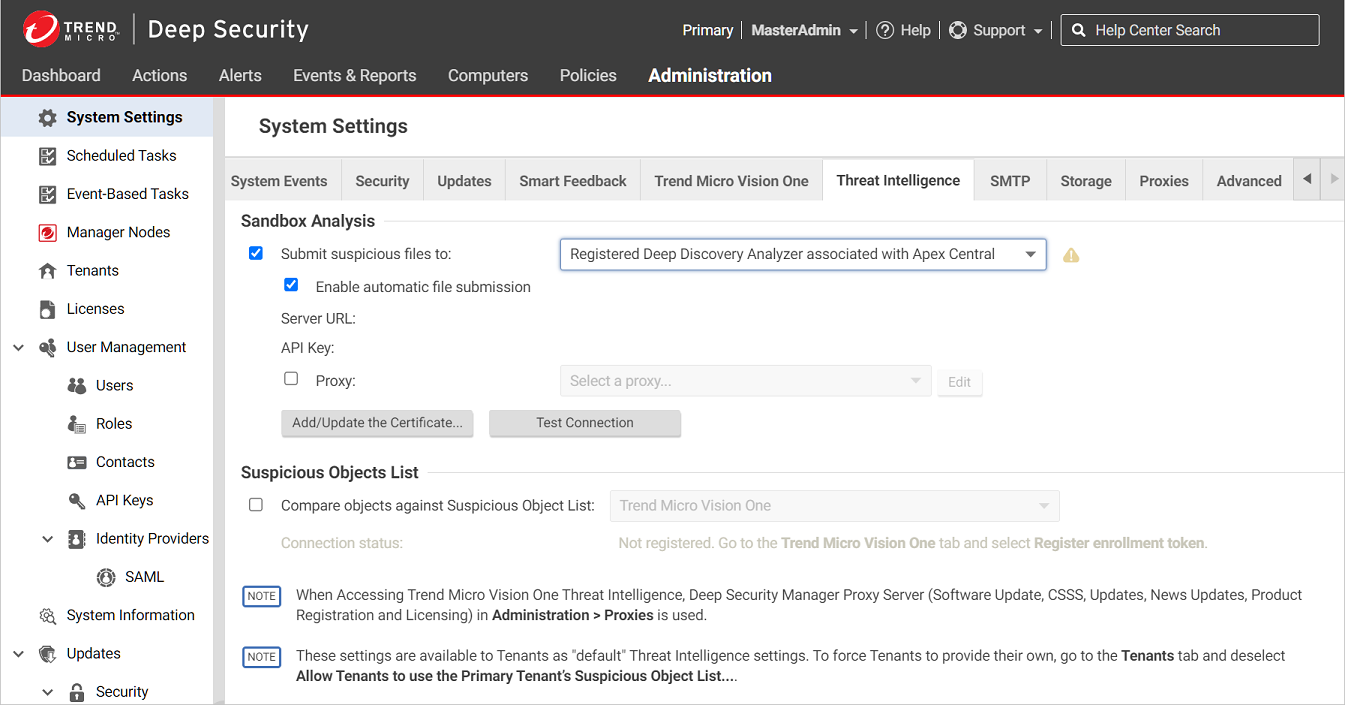Click the API Keys key icon

(77, 501)
